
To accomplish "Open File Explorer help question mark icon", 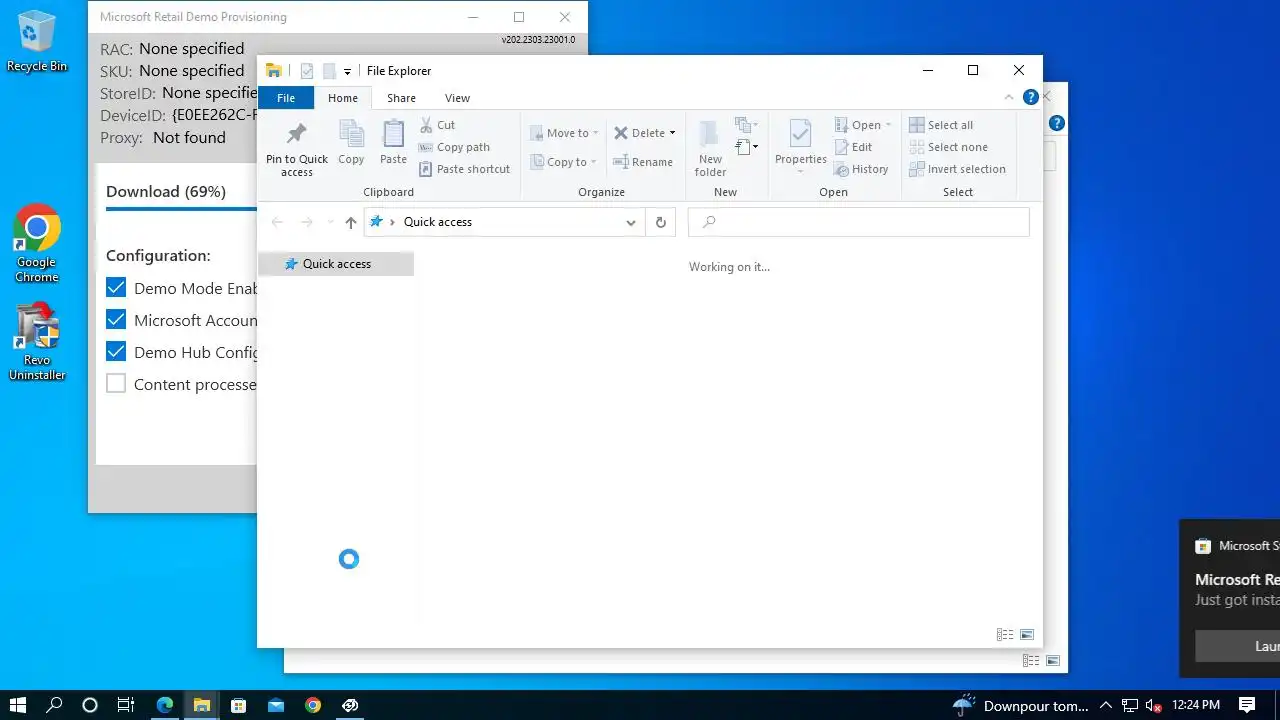I will coord(1030,97).
